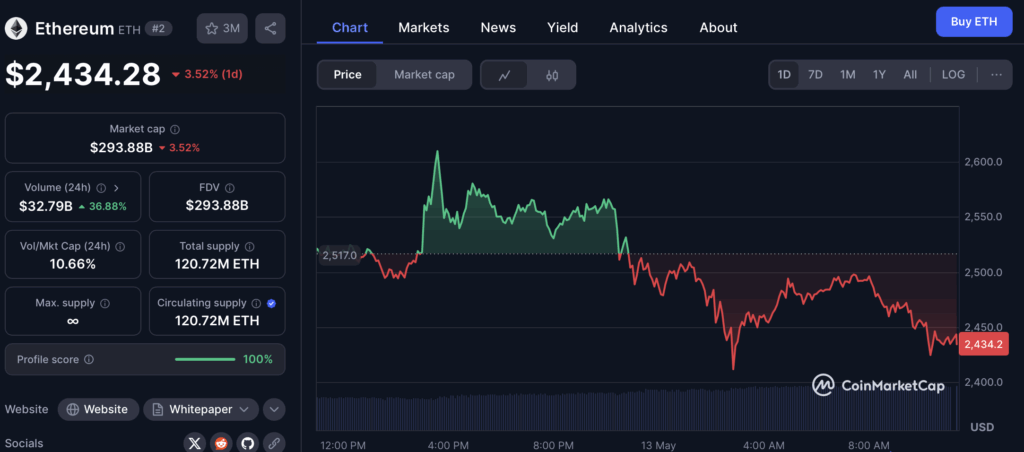Select the 1D time range

tap(784, 74)
